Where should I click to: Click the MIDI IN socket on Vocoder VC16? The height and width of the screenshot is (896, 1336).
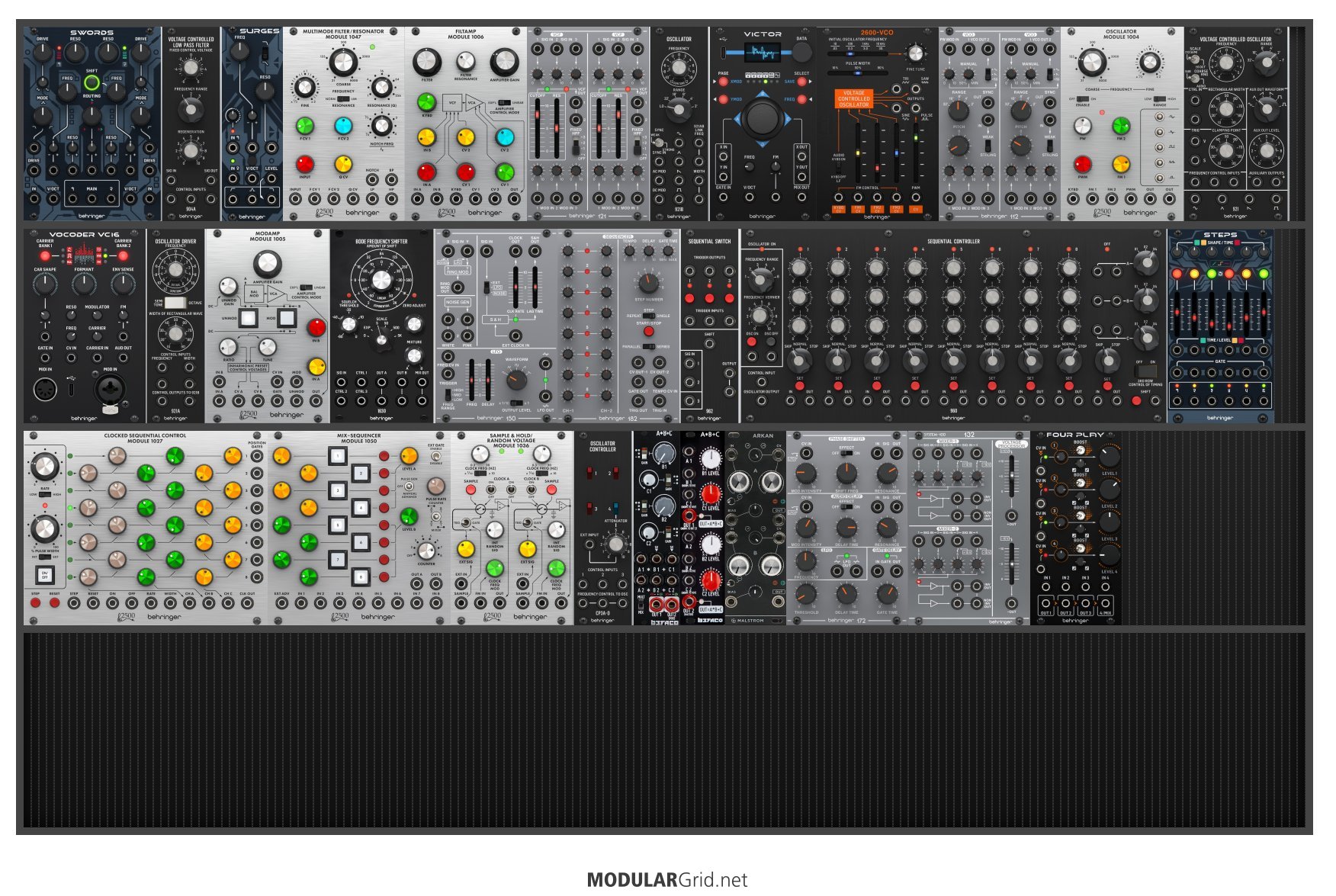(45, 389)
